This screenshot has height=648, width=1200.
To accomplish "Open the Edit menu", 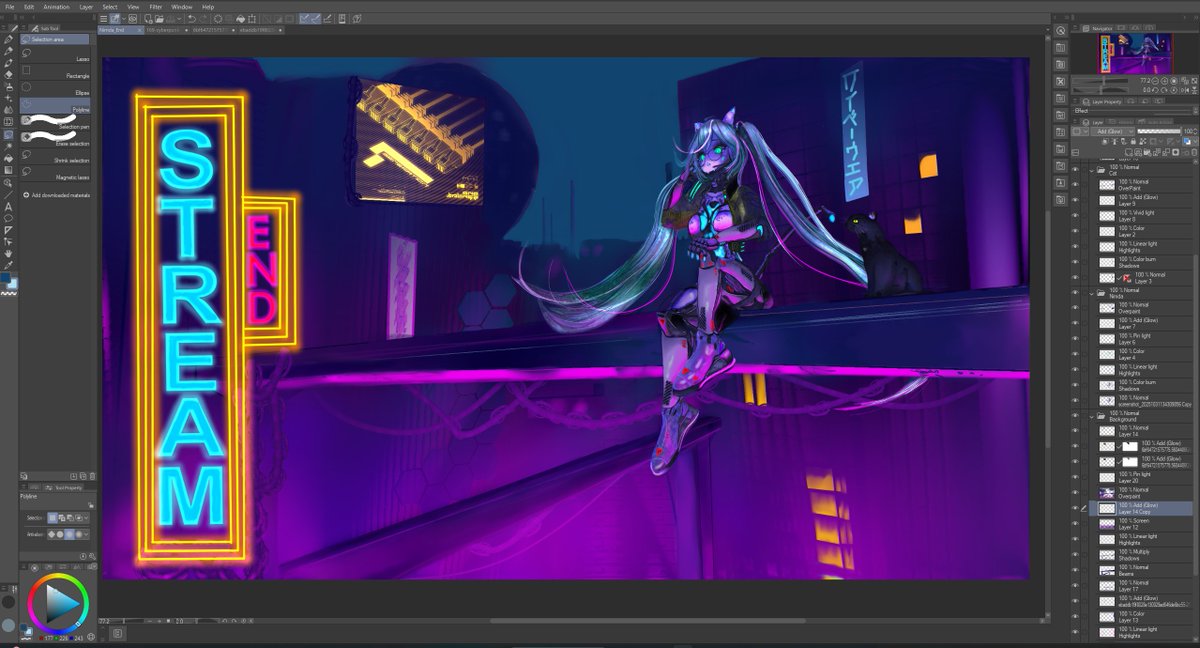I will tap(29, 6).
